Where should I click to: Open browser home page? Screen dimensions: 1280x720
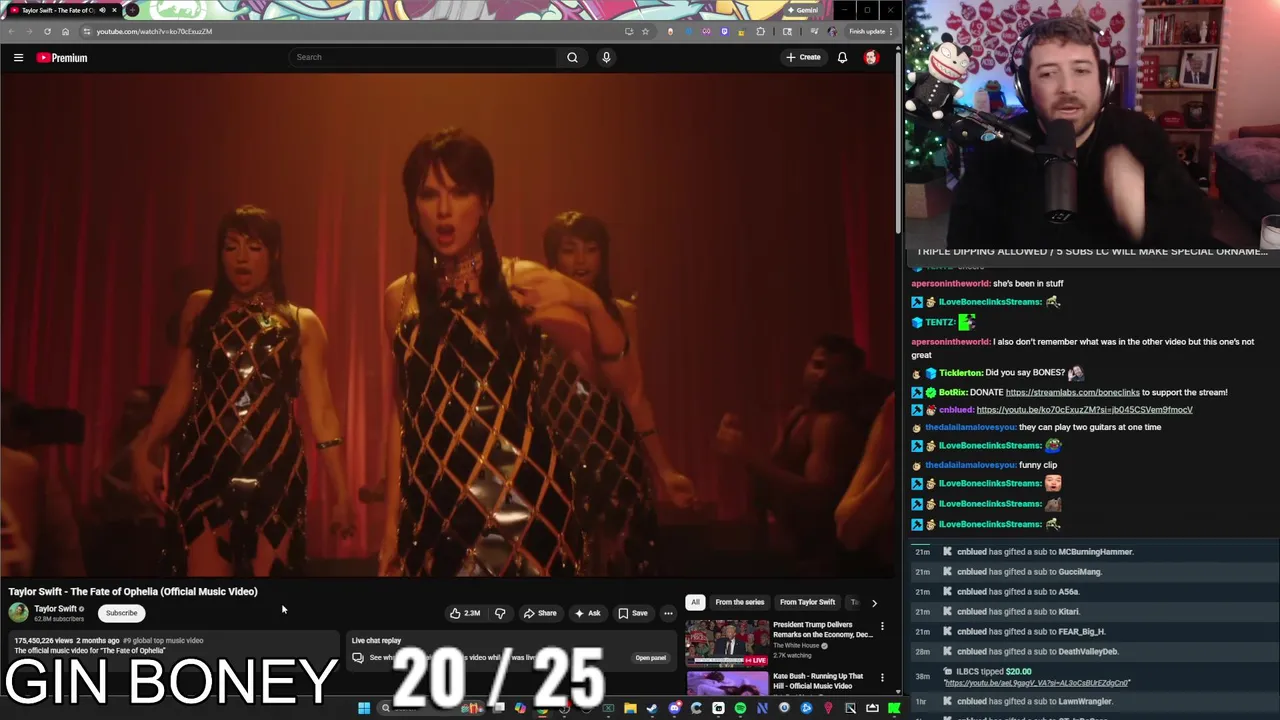pyautogui.click(x=65, y=31)
